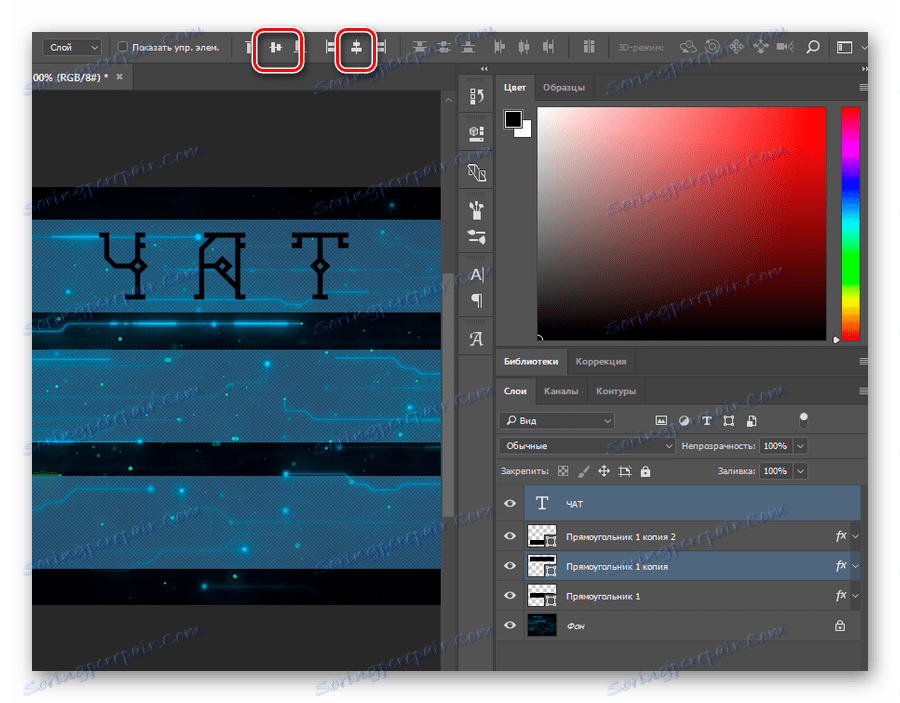Open the 'Вид' layer filter dropdown

(557, 421)
